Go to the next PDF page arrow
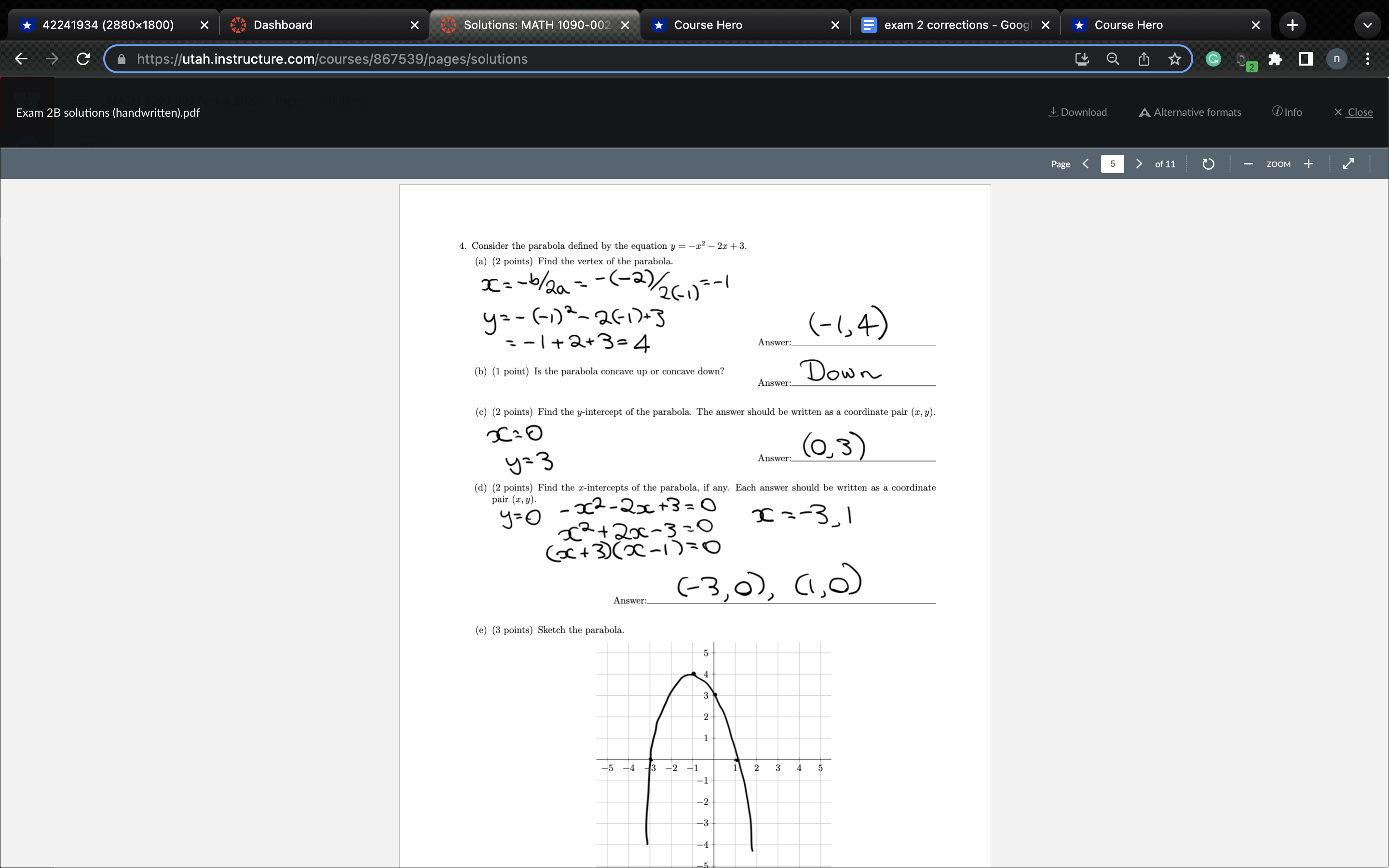Screen dimensions: 1389x868 [x=1139, y=163]
